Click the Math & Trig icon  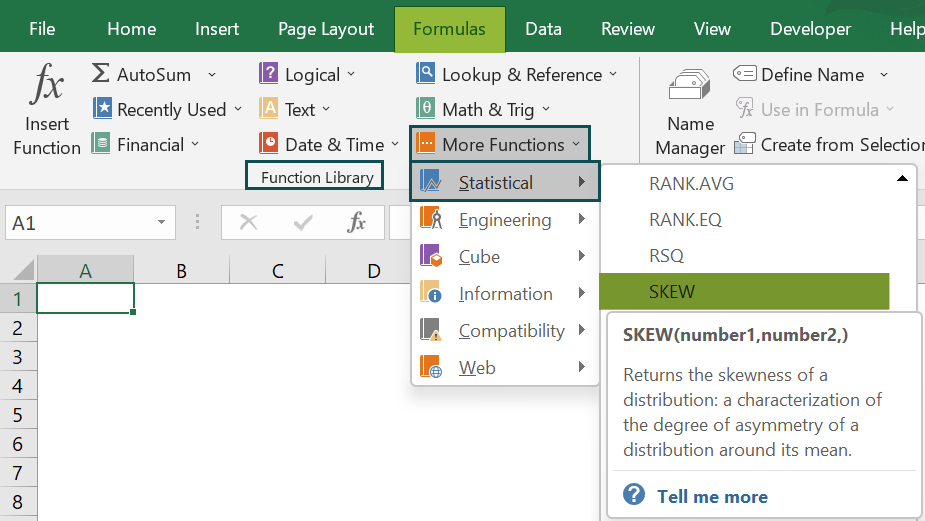425,109
